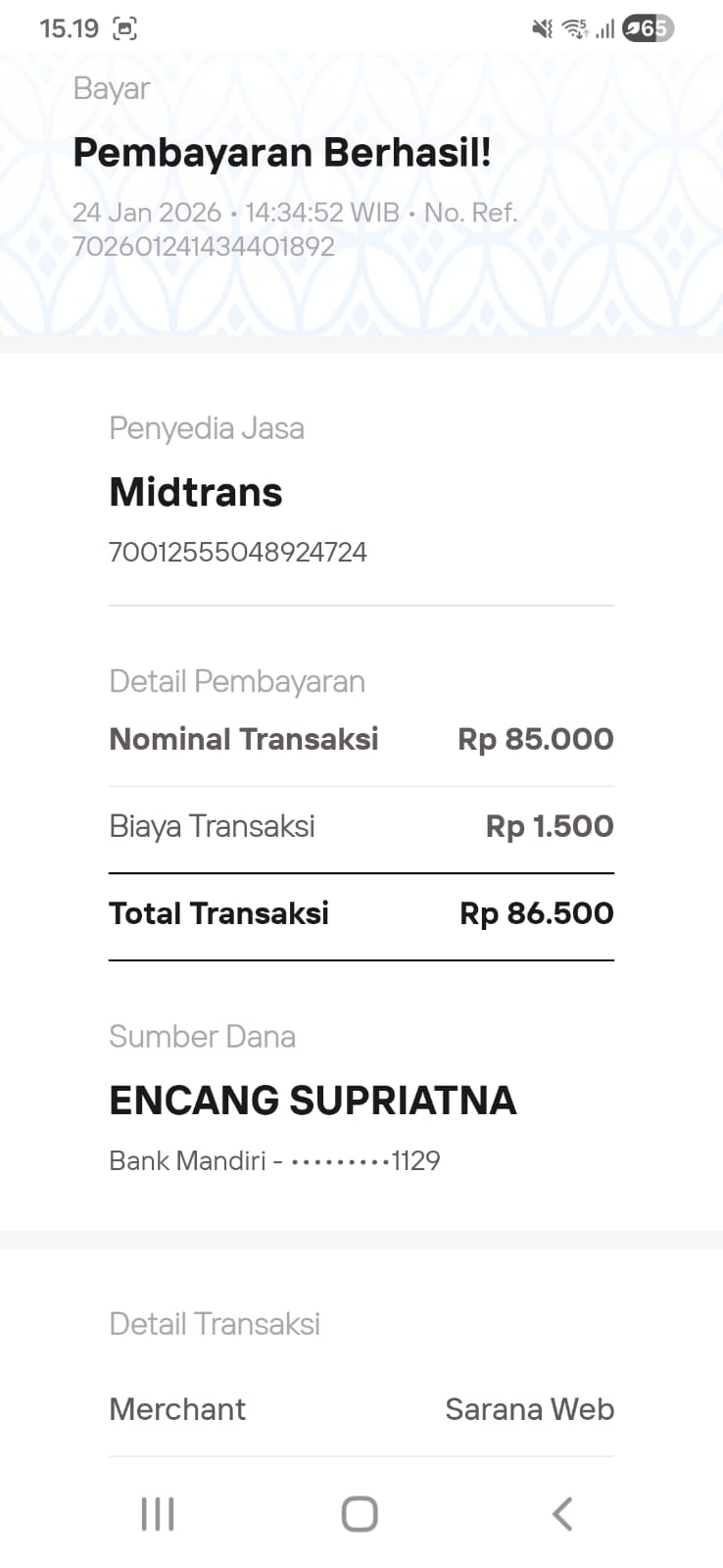The height and width of the screenshot is (1568, 723).
Task: Tap the Detail Transaksi section heading
Action: click(x=215, y=1324)
